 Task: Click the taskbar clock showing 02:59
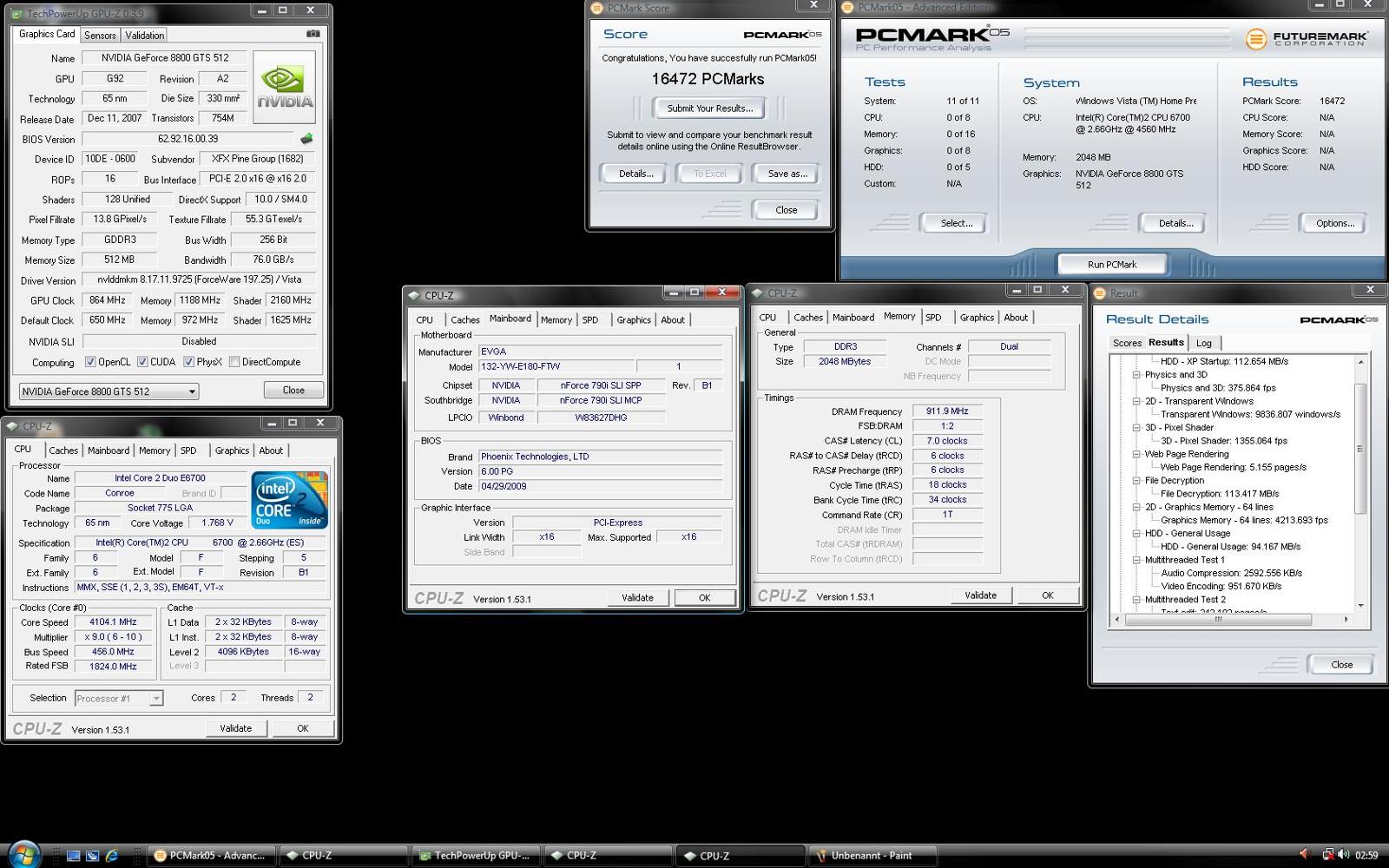tap(1366, 856)
